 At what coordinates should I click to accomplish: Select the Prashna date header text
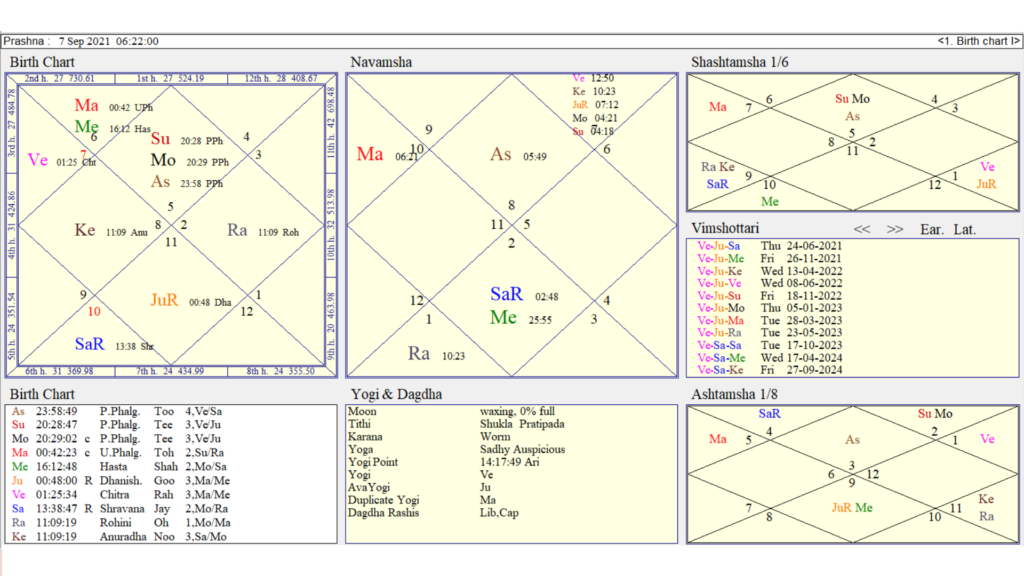[x=81, y=41]
